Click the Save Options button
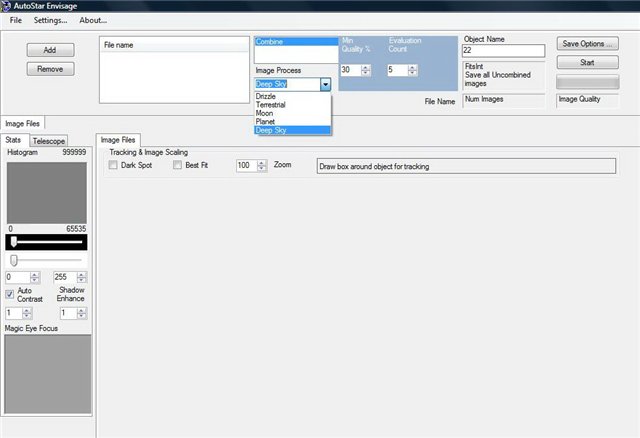This screenshot has width=640, height=438. point(588,44)
